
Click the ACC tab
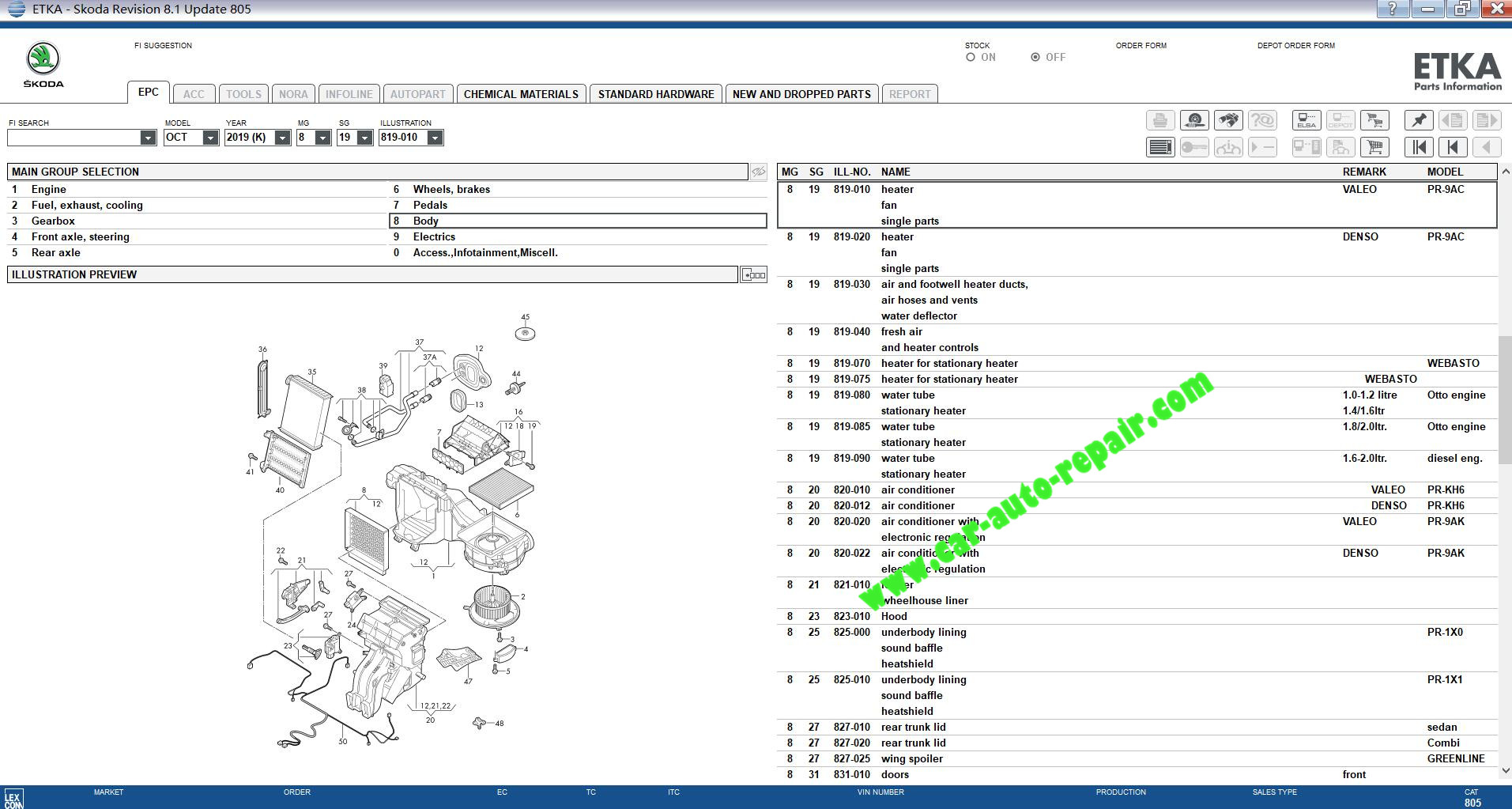click(194, 94)
